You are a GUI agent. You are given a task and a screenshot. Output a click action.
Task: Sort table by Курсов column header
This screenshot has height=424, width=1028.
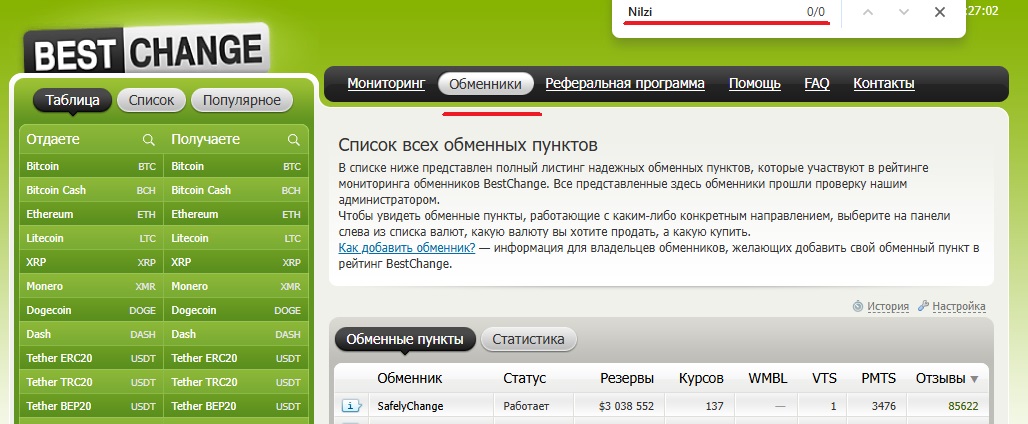click(x=701, y=378)
